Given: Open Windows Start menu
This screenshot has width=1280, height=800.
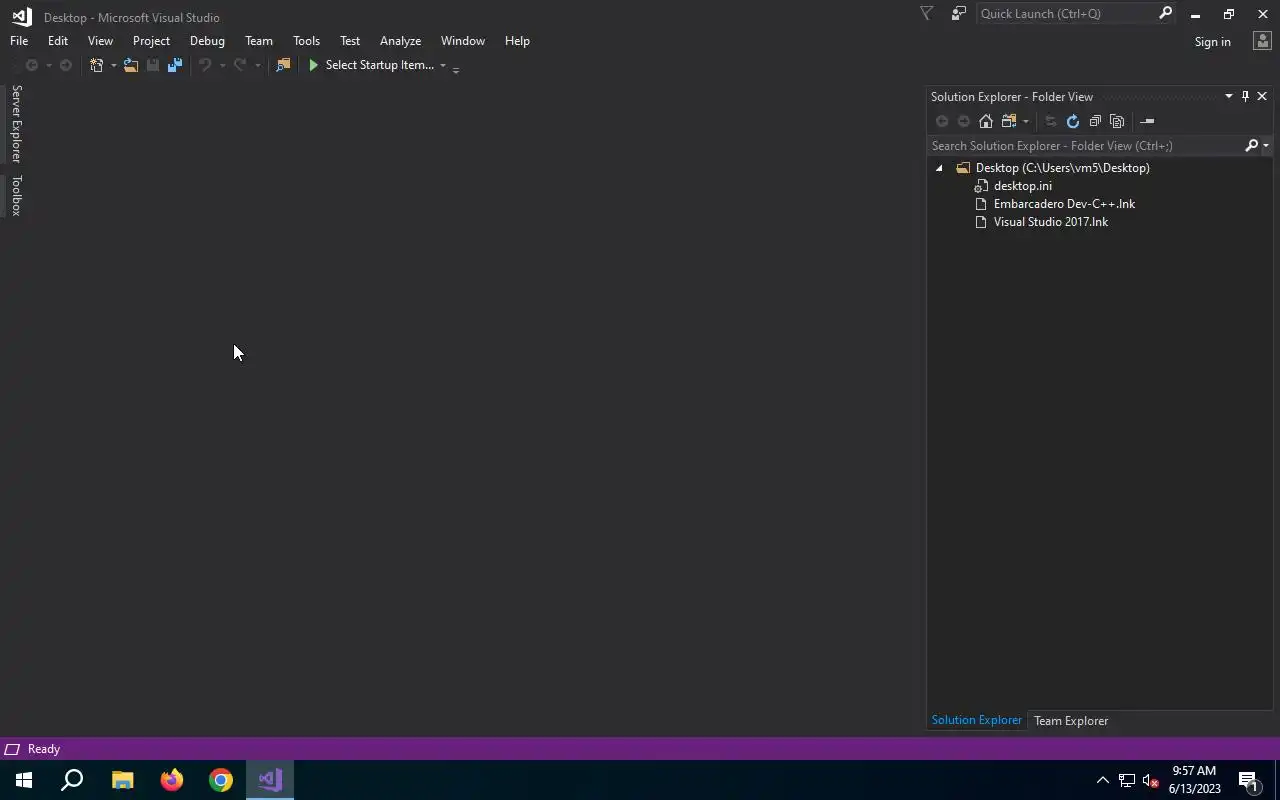Looking at the screenshot, I should pos(24,780).
